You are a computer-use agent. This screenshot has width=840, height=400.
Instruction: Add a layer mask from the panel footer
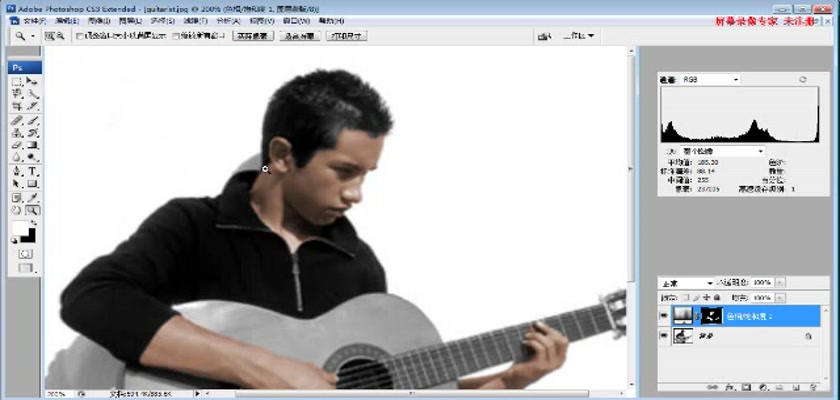746,387
